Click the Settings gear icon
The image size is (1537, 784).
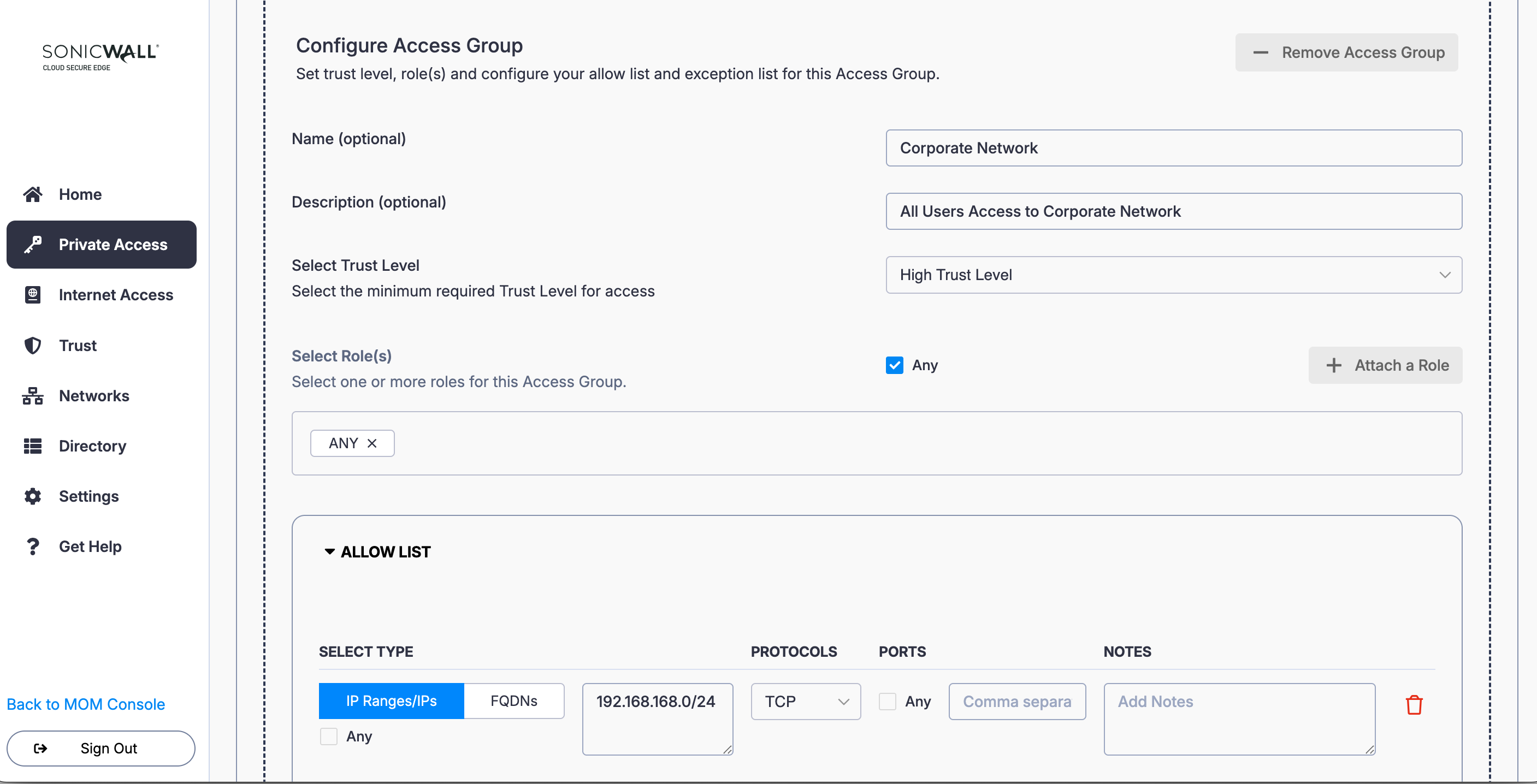tap(33, 496)
